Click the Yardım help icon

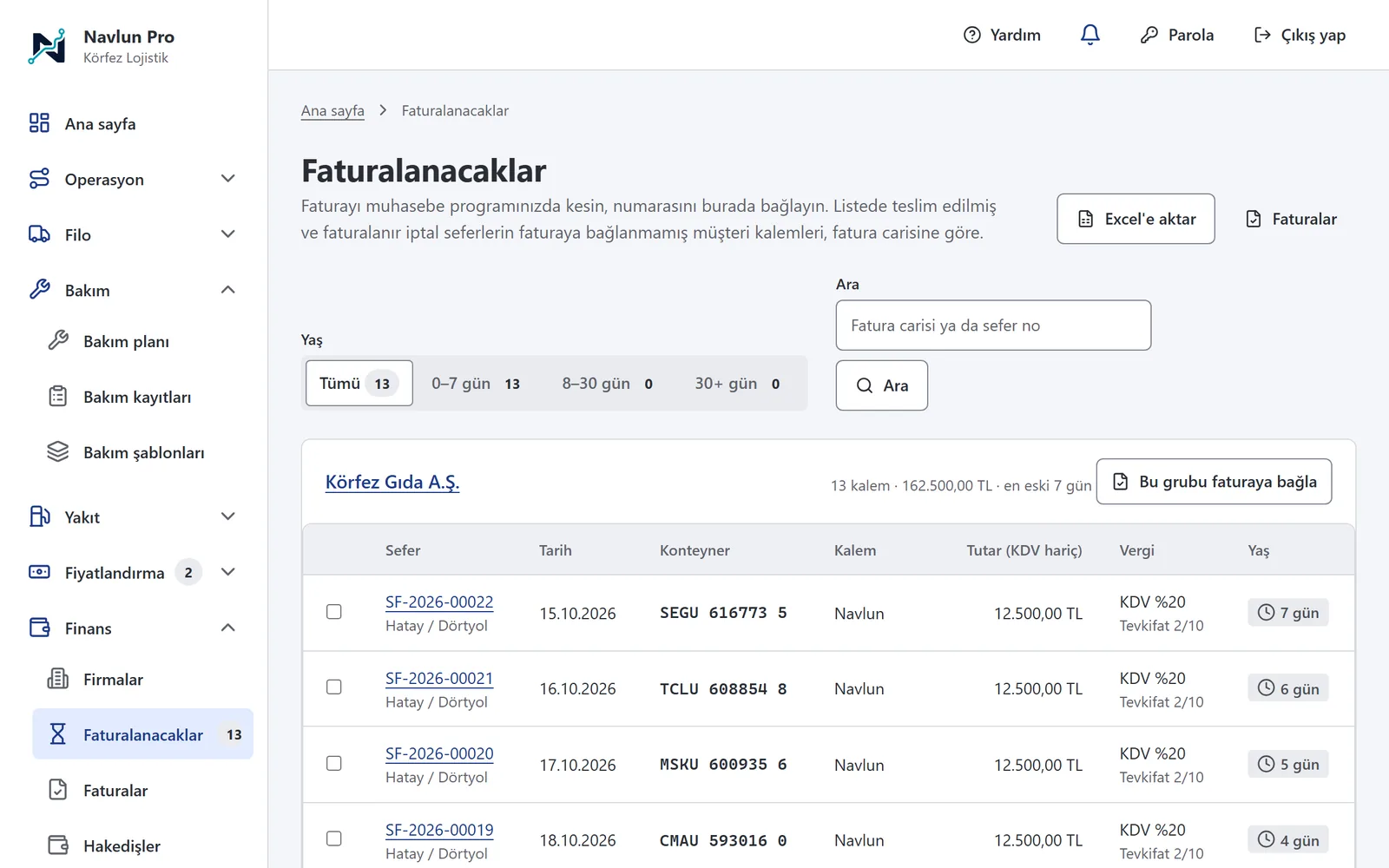coord(972,35)
